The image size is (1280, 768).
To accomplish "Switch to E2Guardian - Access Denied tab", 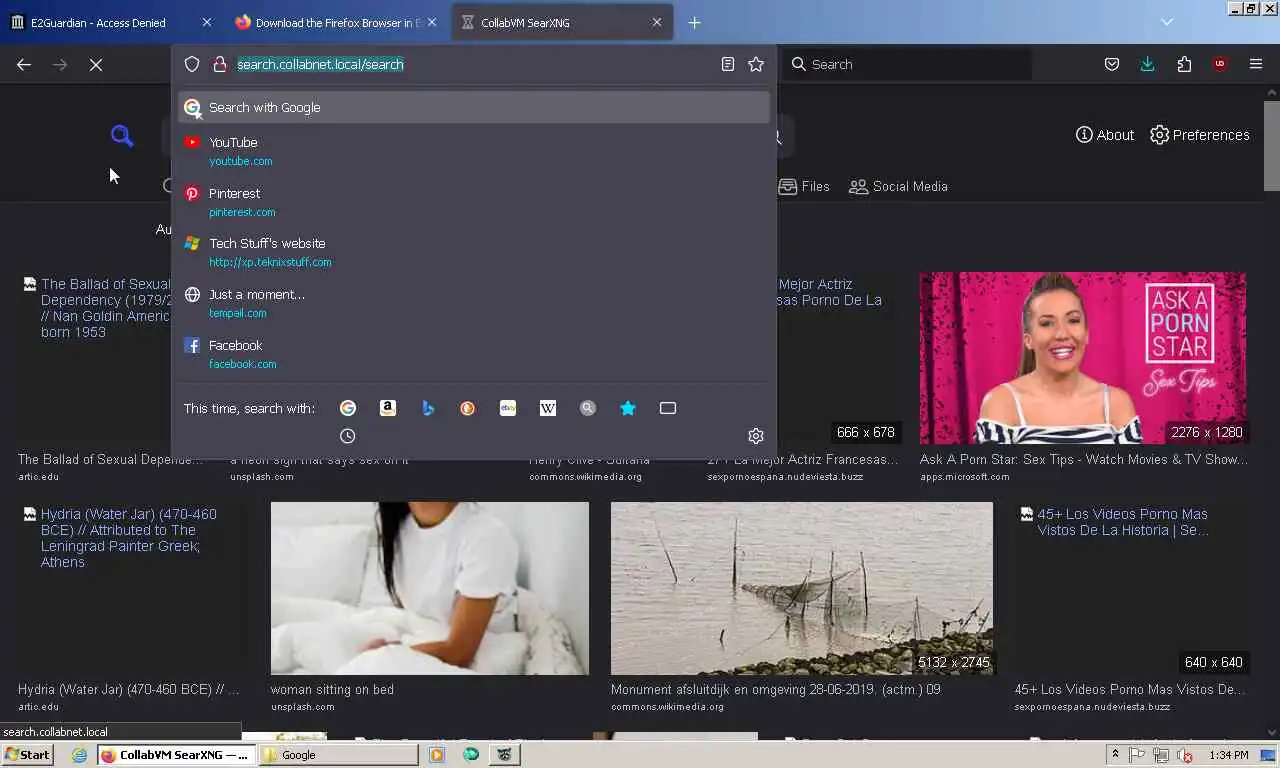I will coord(98,22).
